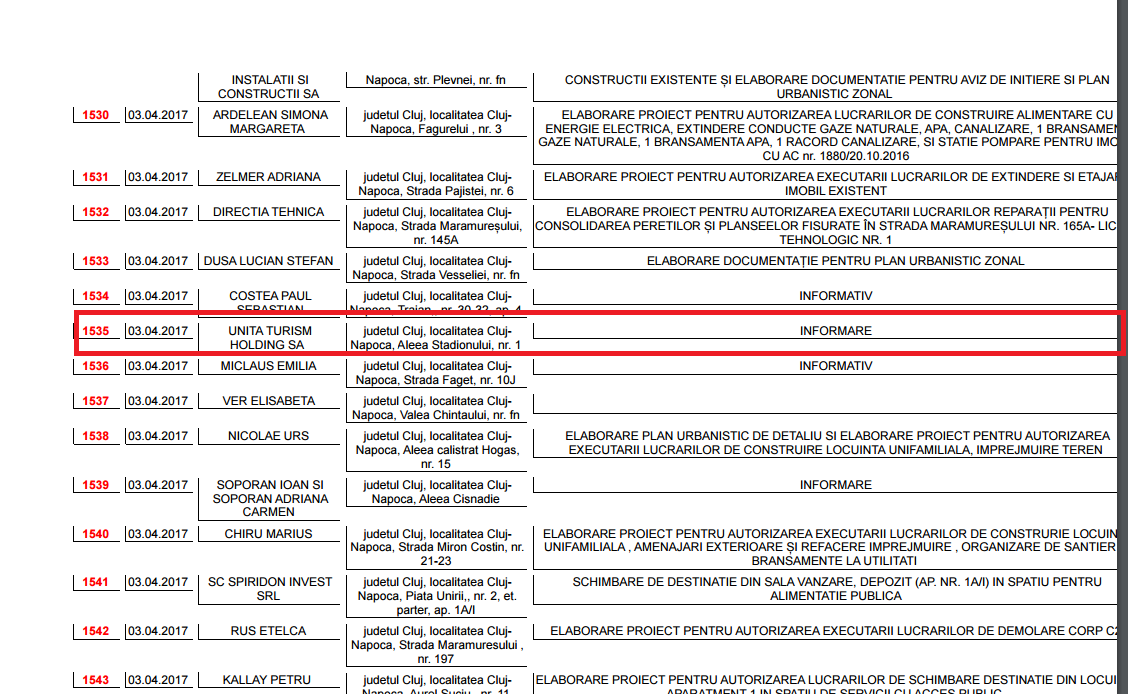Click the INFORMARE text in row 1535
The width and height of the screenshot is (1128, 694).
click(835, 331)
